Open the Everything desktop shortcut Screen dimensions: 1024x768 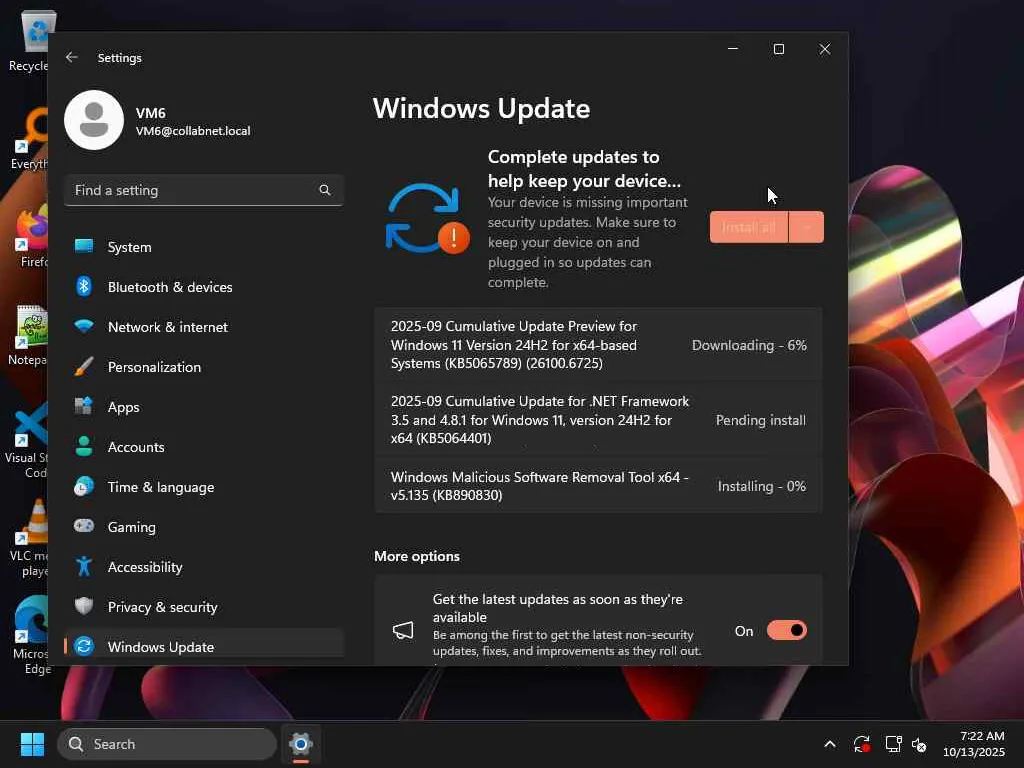(x=29, y=138)
